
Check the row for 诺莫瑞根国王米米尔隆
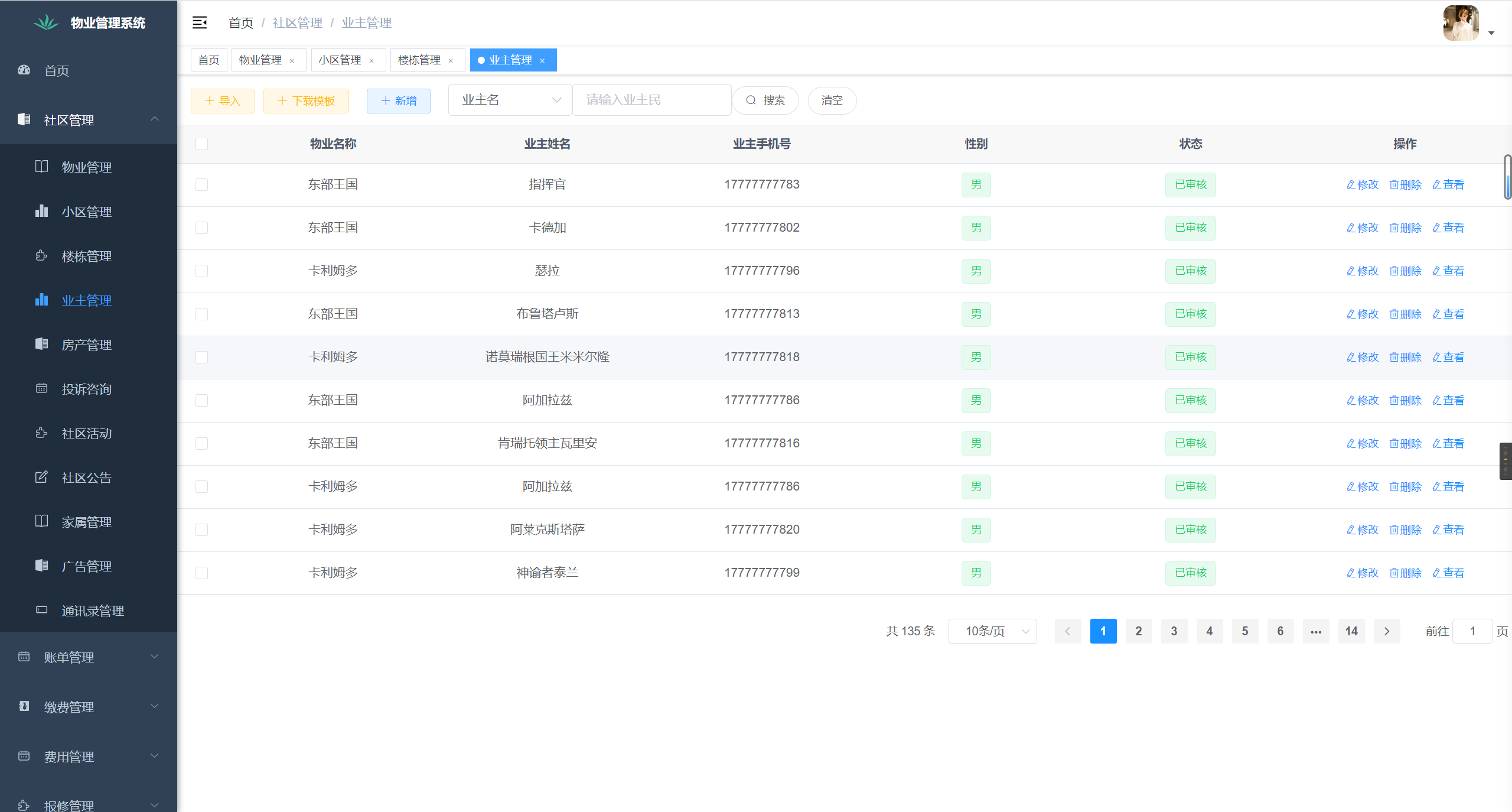(201, 357)
